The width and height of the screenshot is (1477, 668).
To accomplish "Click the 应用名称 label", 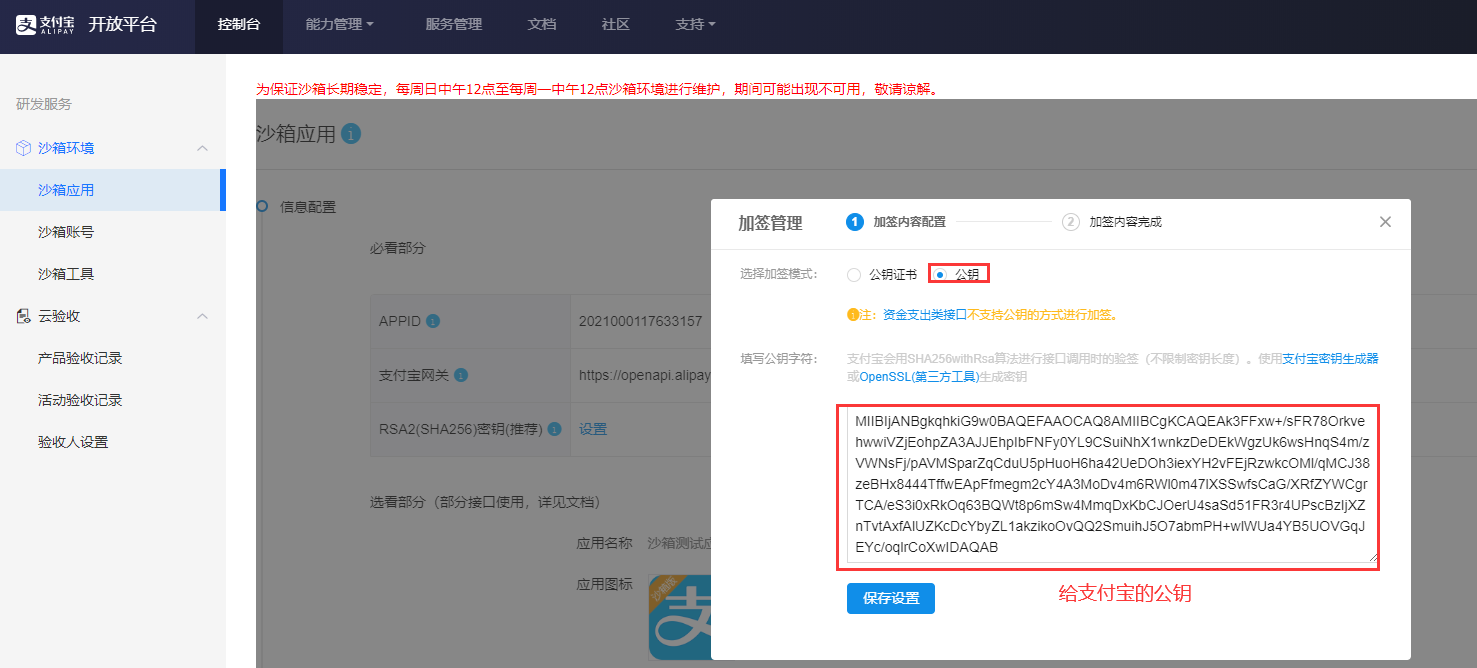I will click(x=604, y=543).
